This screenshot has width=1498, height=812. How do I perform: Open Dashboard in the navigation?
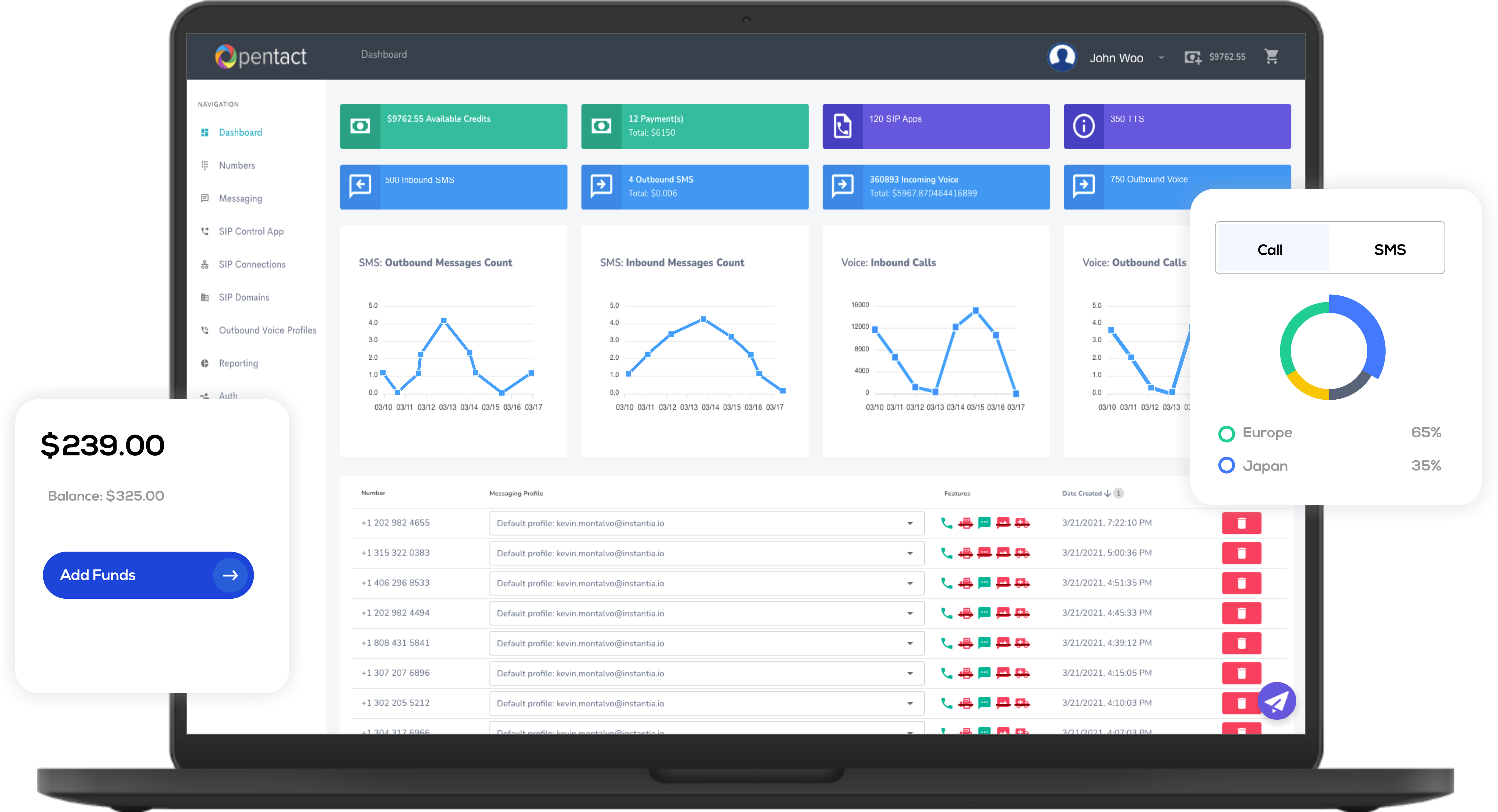point(240,133)
